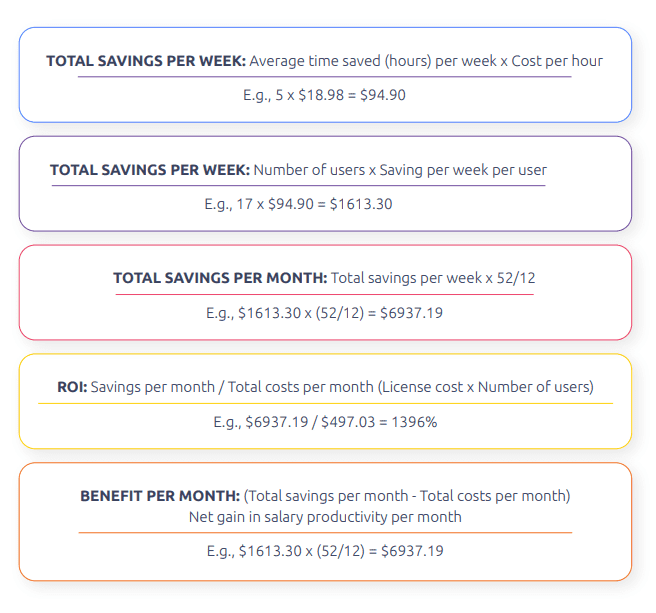Click the purple divider line in the blue card
The image size is (656, 613).
click(324, 77)
